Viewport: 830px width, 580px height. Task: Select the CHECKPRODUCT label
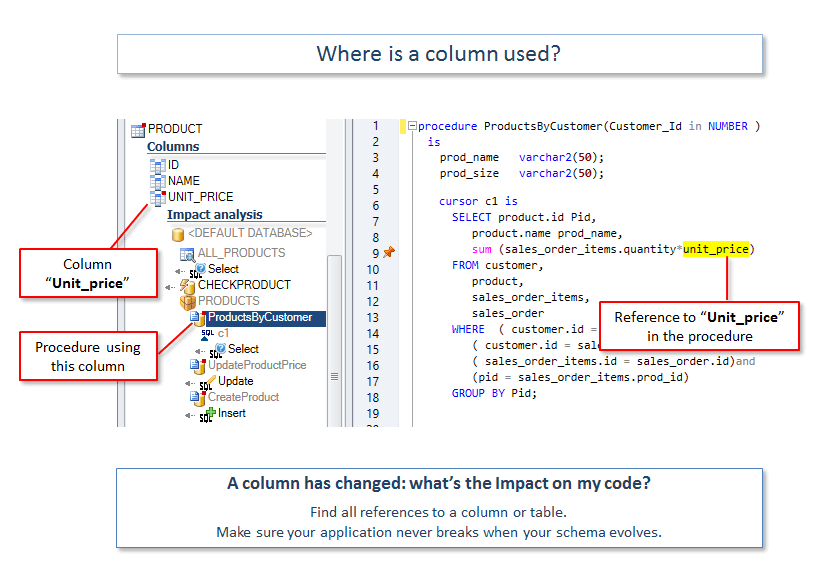tap(244, 285)
